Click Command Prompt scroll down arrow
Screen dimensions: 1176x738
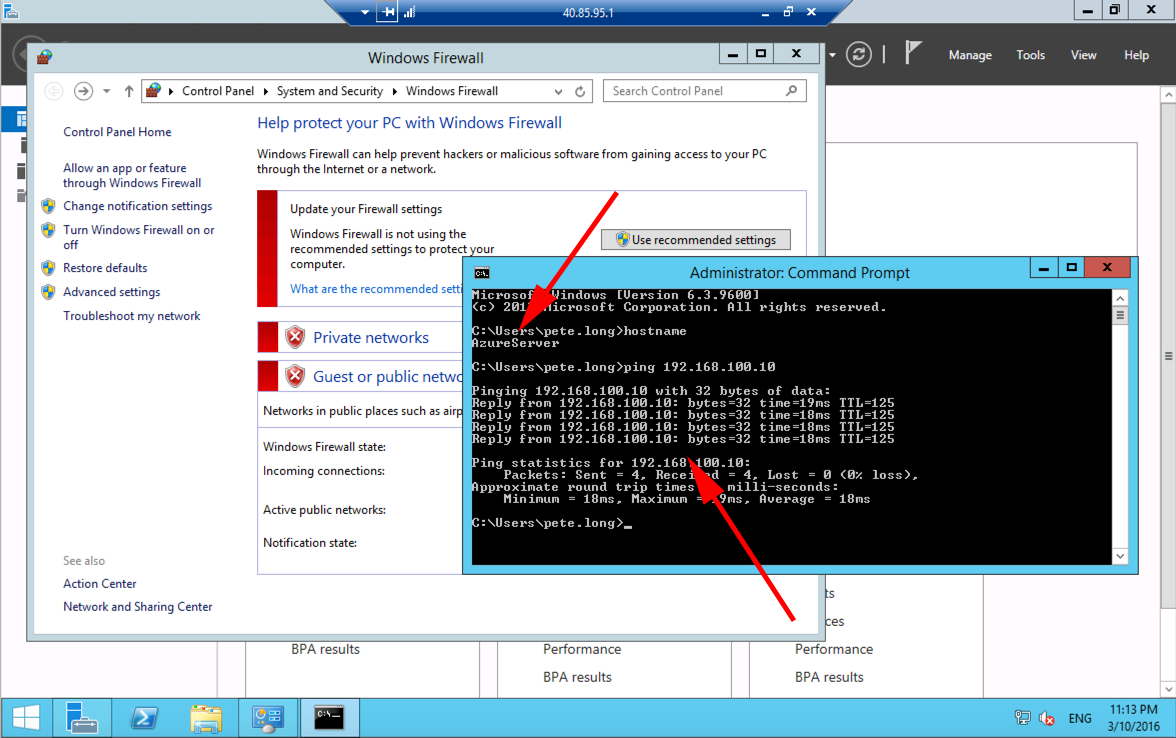[x=1120, y=556]
